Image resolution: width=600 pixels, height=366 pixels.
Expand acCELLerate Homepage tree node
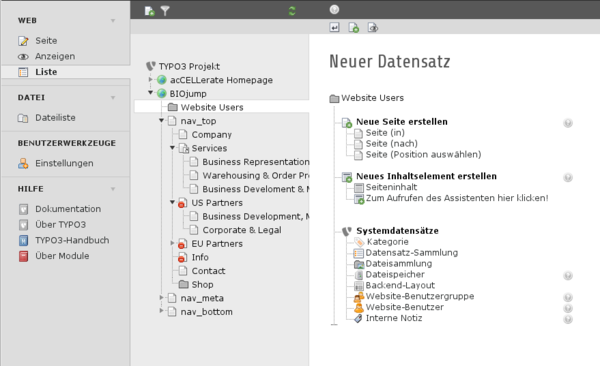click(x=151, y=80)
